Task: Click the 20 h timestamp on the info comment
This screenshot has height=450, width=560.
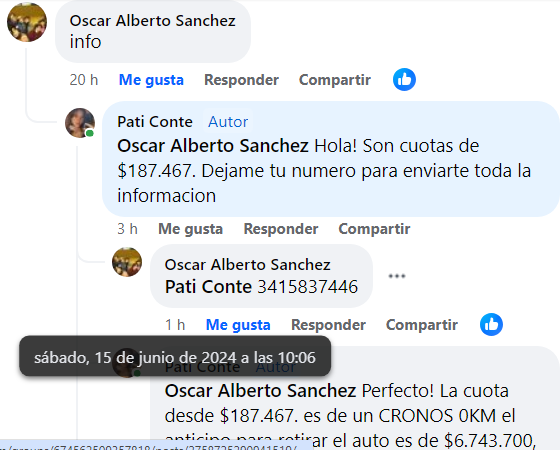Action: (x=84, y=80)
